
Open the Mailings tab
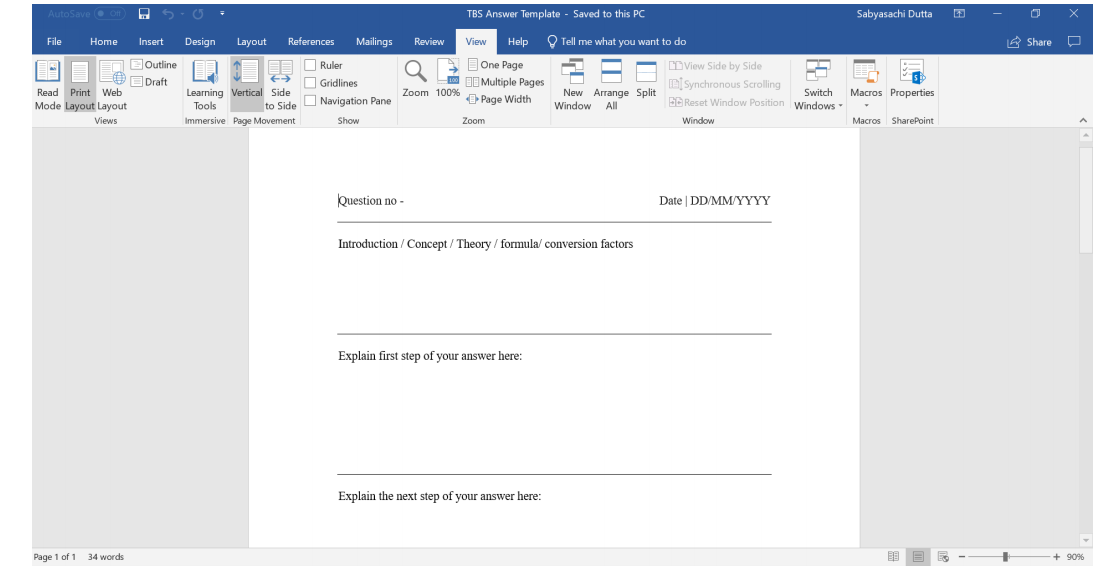[374, 41]
